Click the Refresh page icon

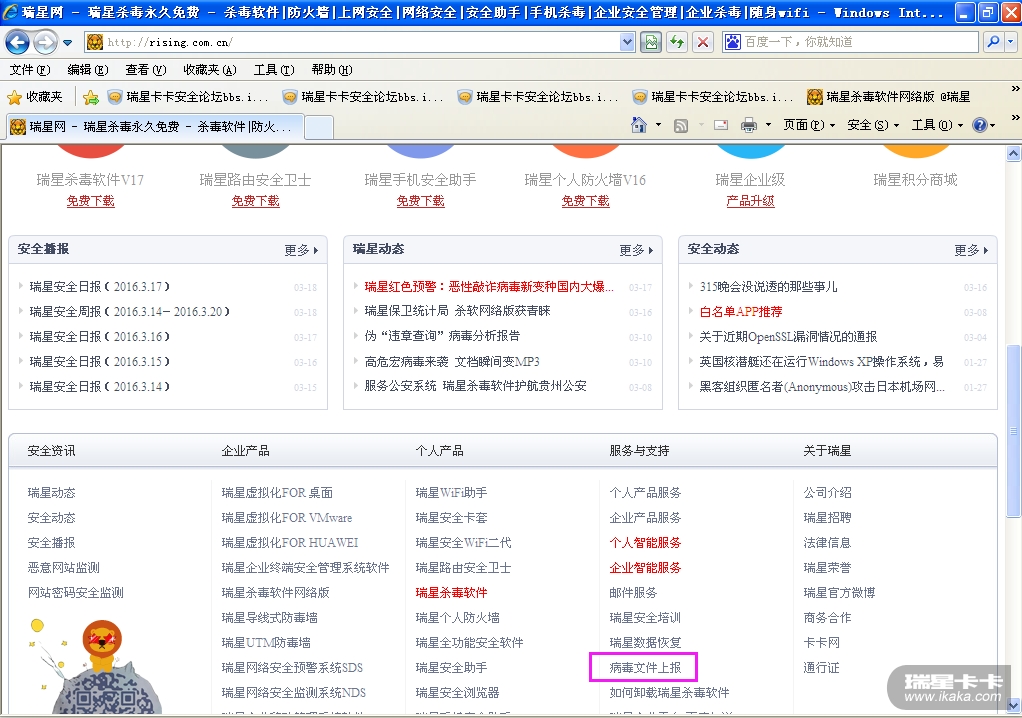(x=678, y=42)
